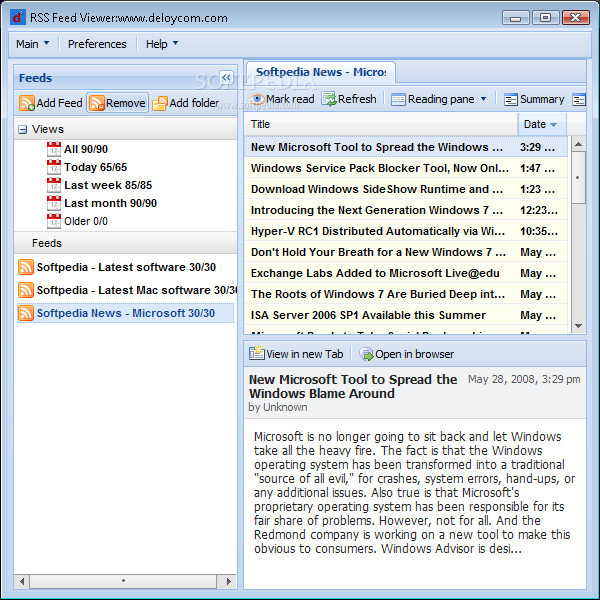Image resolution: width=600 pixels, height=600 pixels.
Task: Open article Exchange Labs Added to Microsoft Live@edu
Action: click(406, 273)
